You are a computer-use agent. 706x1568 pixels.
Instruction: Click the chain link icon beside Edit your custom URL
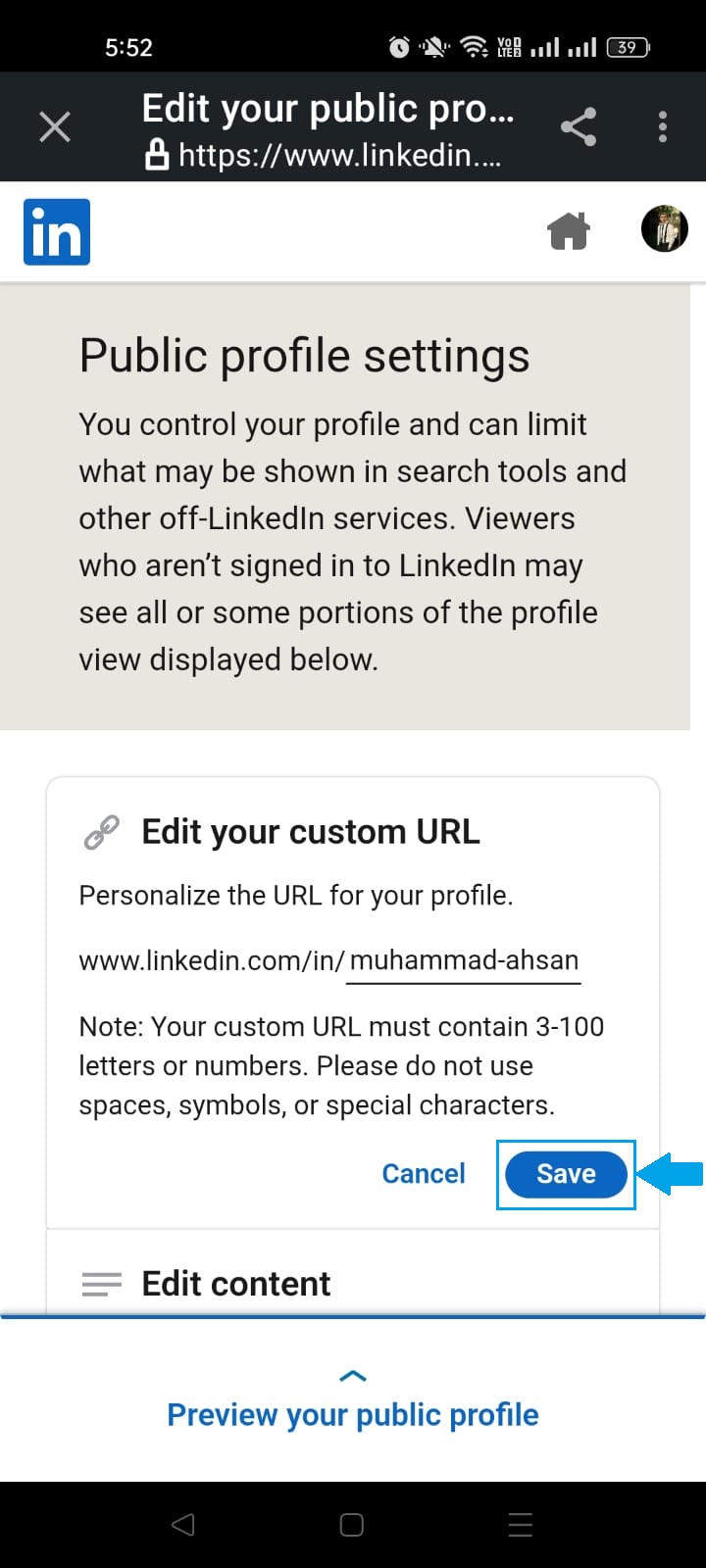click(x=102, y=831)
